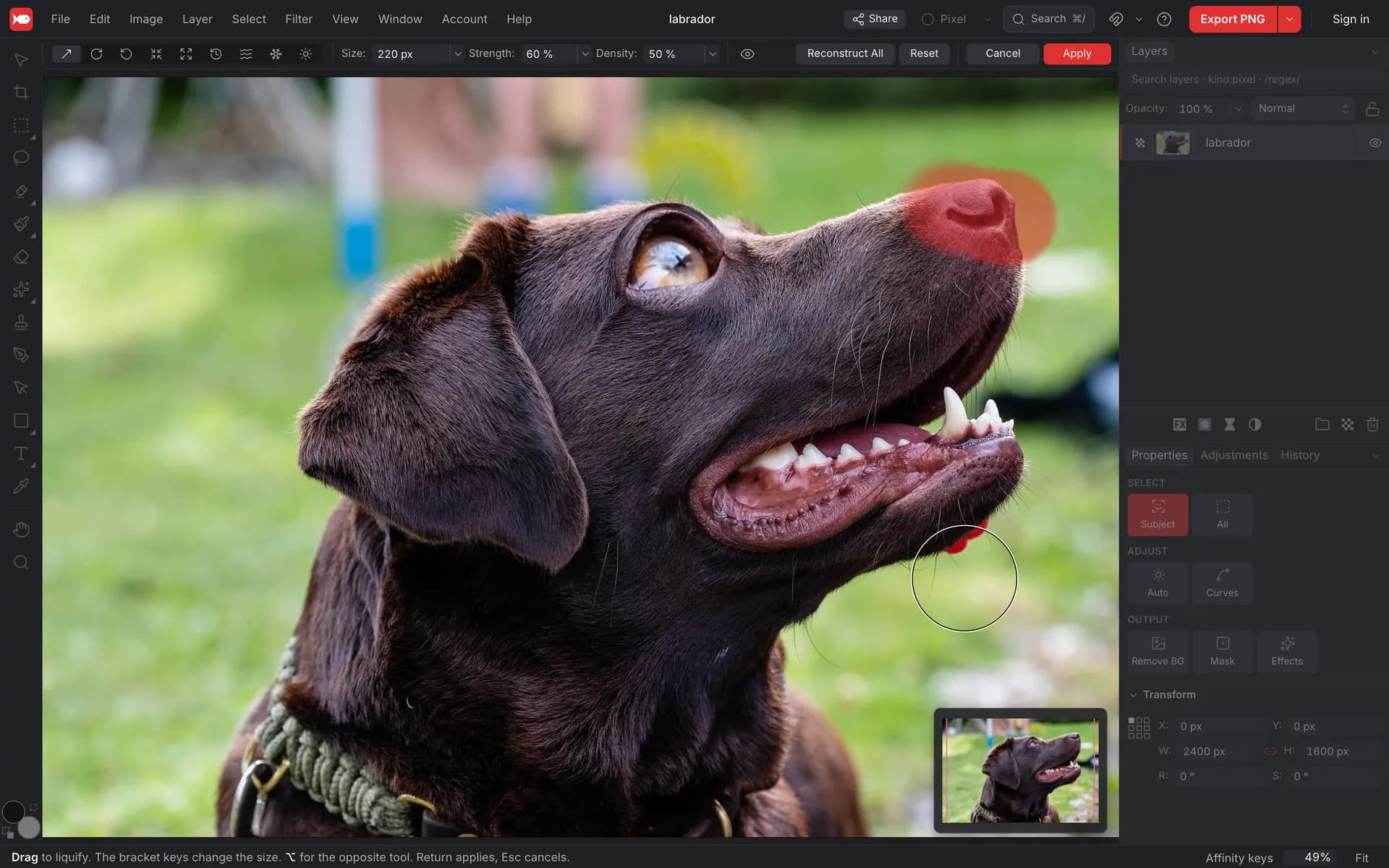Viewport: 1389px width, 868px height.
Task: Click the Select Subject button
Action: 1157,514
